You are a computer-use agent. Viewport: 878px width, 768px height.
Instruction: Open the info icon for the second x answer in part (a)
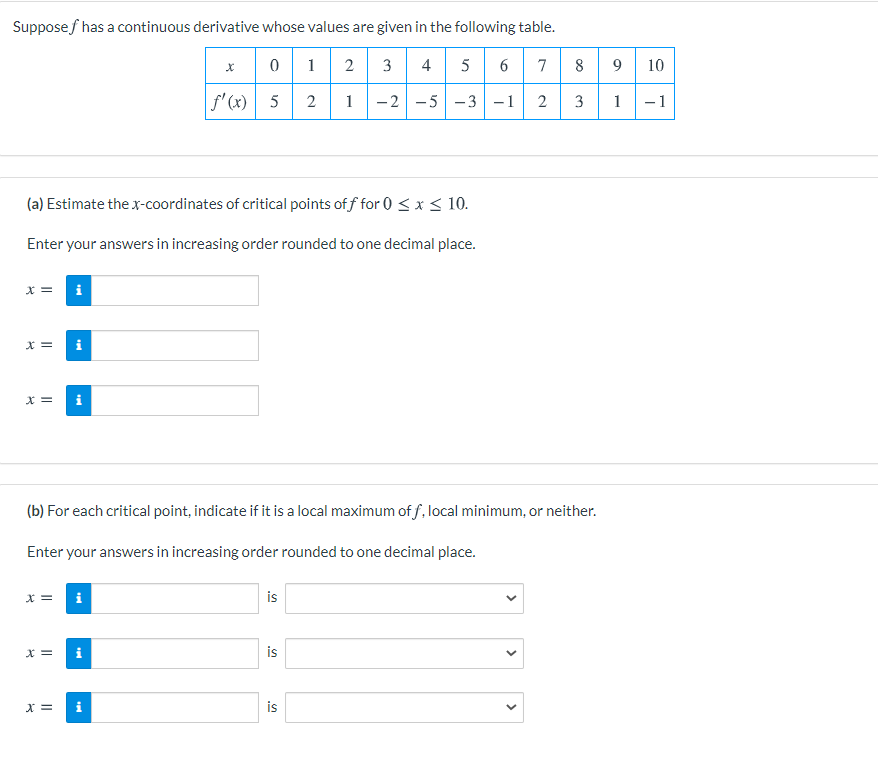point(78,344)
